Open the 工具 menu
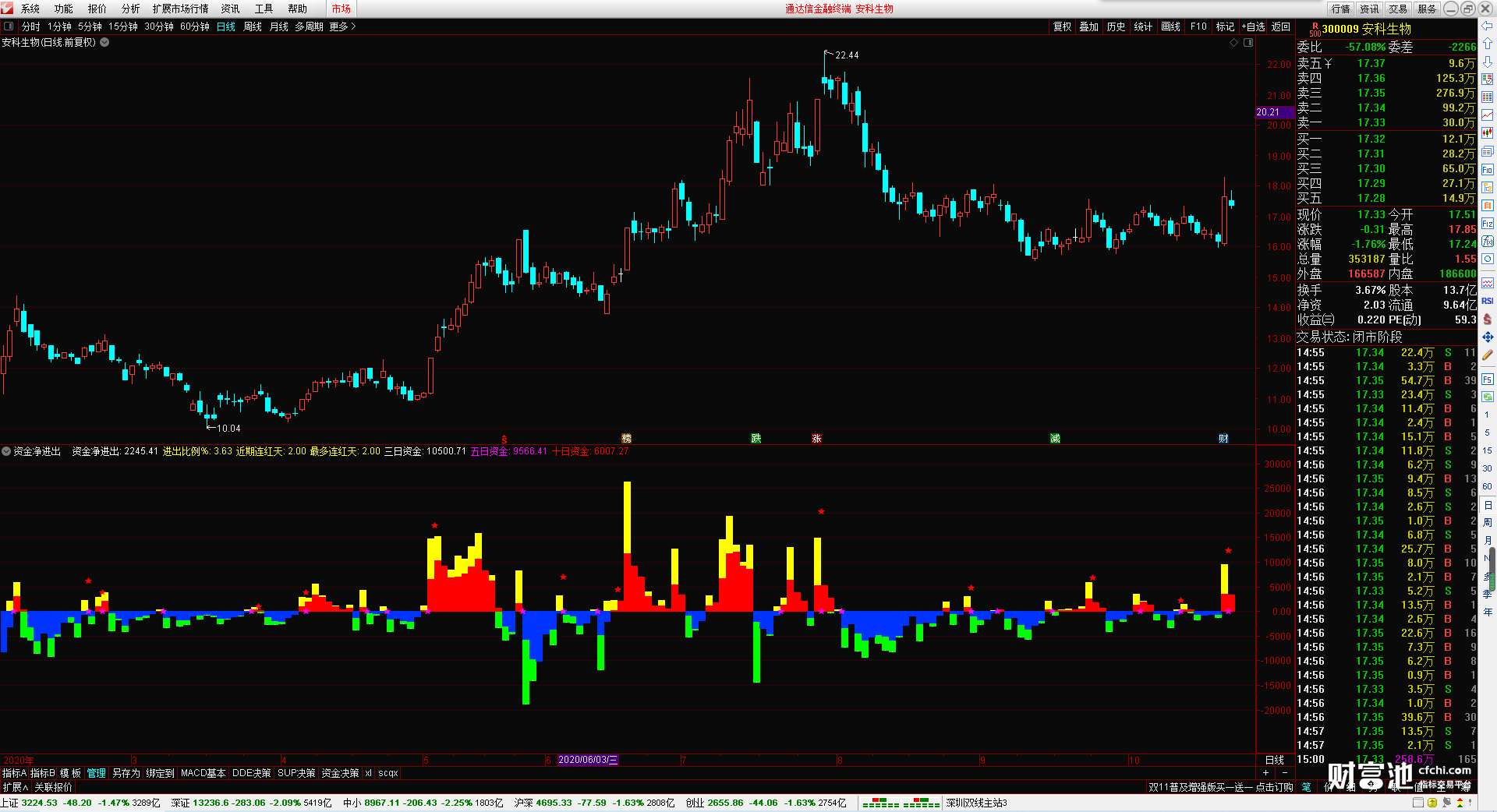The height and width of the screenshot is (812, 1497). click(264, 9)
